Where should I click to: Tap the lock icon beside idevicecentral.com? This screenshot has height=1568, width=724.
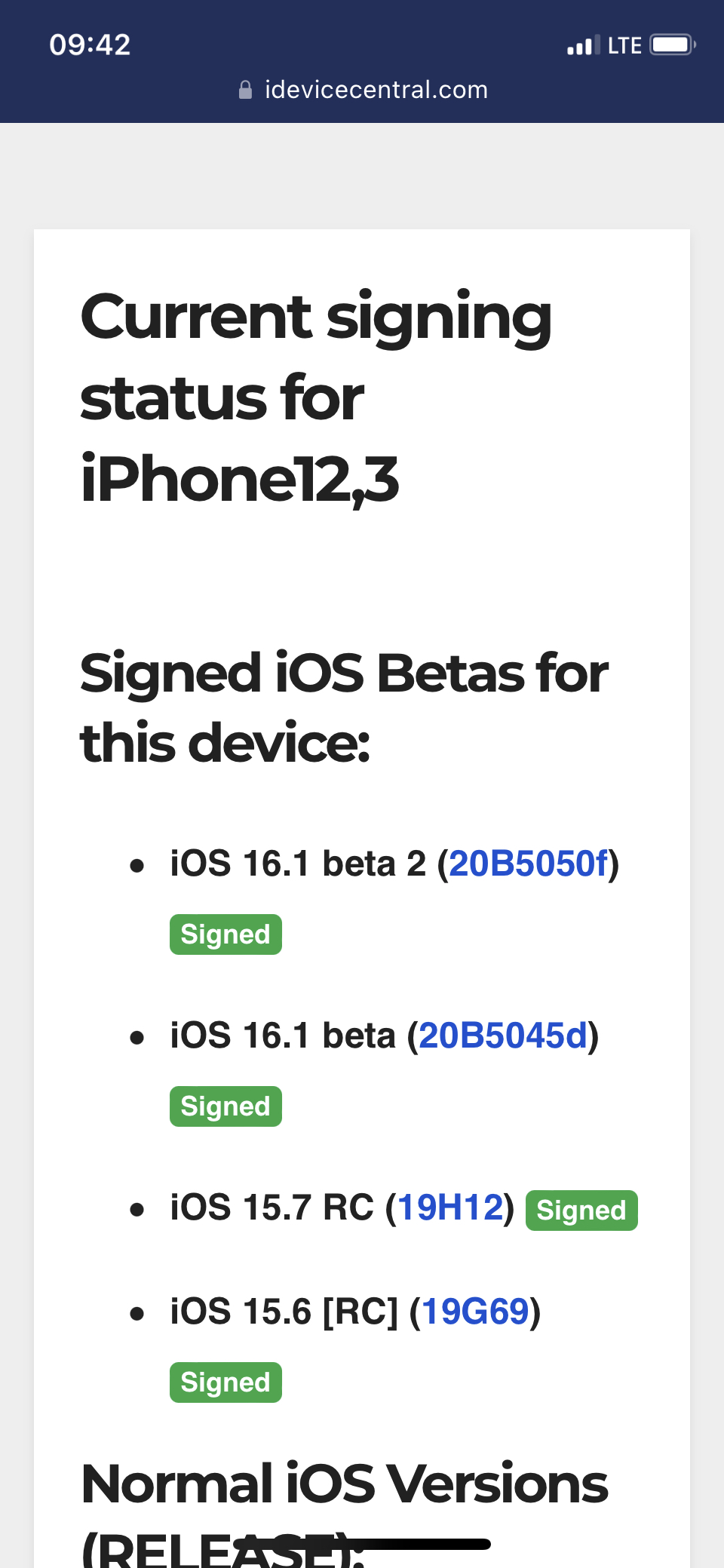pyautogui.click(x=245, y=91)
